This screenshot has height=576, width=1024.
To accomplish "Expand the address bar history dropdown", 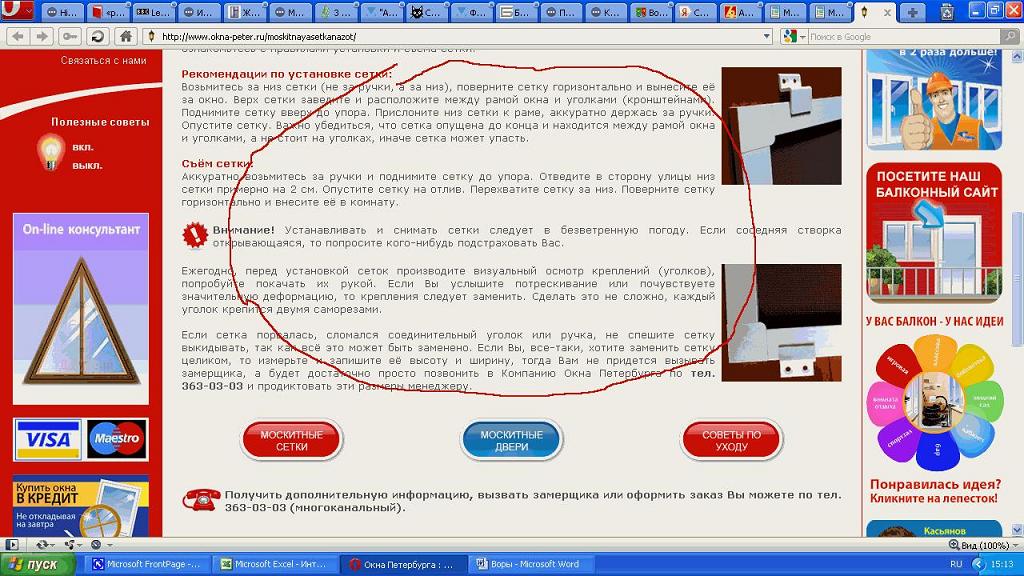I will (x=767, y=37).
